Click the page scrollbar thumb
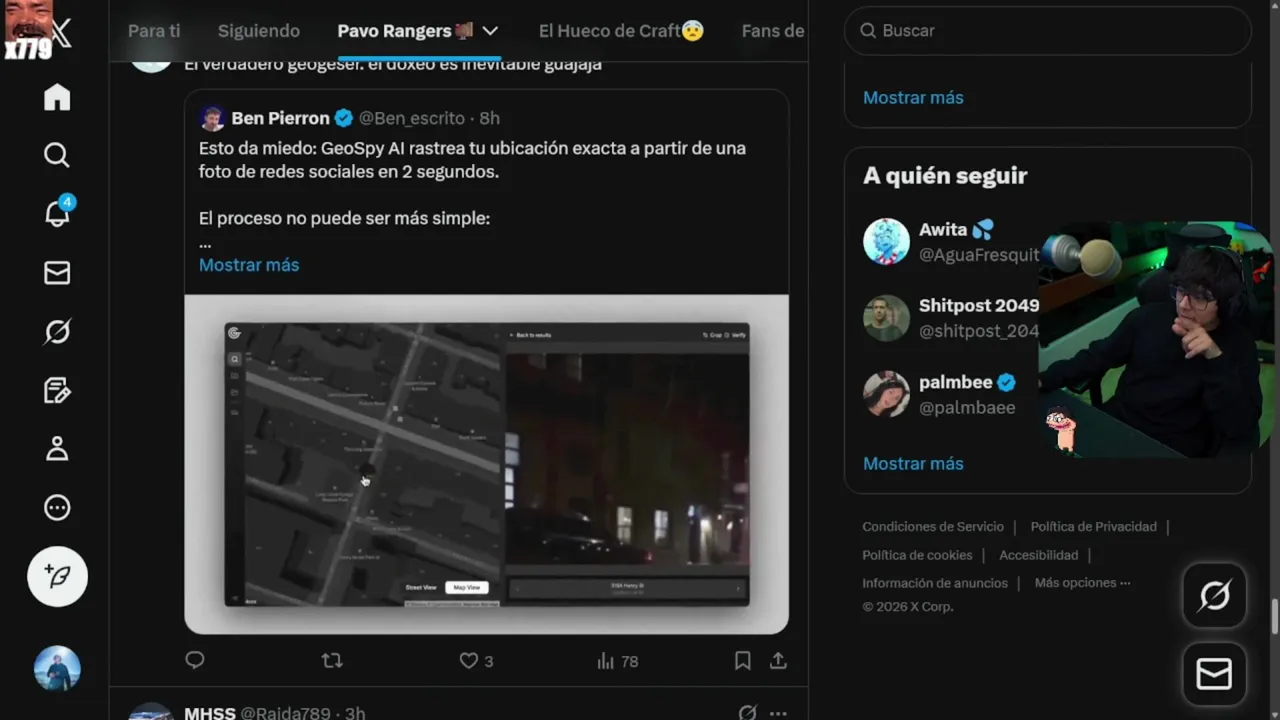The width and height of the screenshot is (1280, 720). tap(1274, 616)
